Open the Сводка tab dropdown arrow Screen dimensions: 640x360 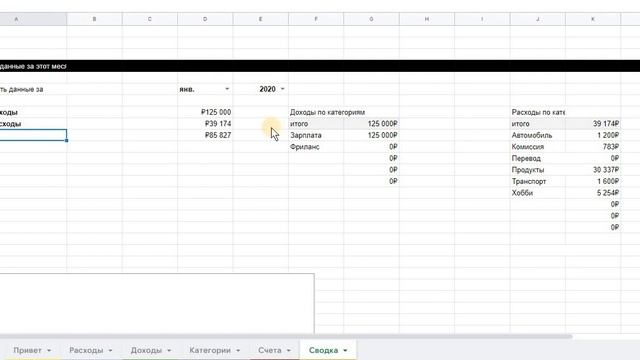coord(345,351)
